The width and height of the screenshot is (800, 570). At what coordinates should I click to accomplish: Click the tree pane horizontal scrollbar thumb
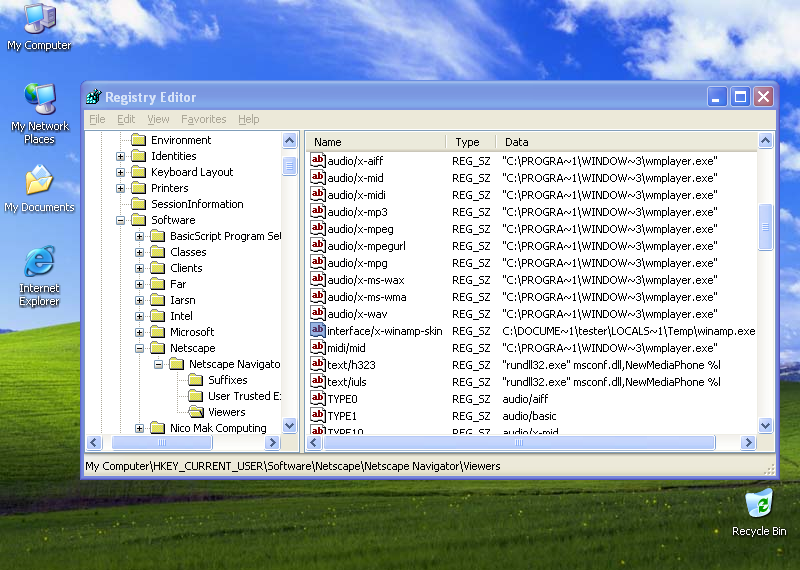(162, 442)
